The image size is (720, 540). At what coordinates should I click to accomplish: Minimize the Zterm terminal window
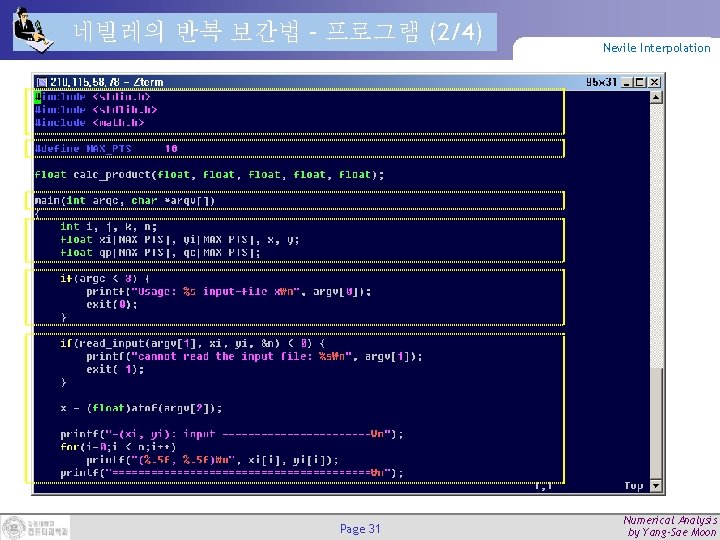click(x=627, y=82)
